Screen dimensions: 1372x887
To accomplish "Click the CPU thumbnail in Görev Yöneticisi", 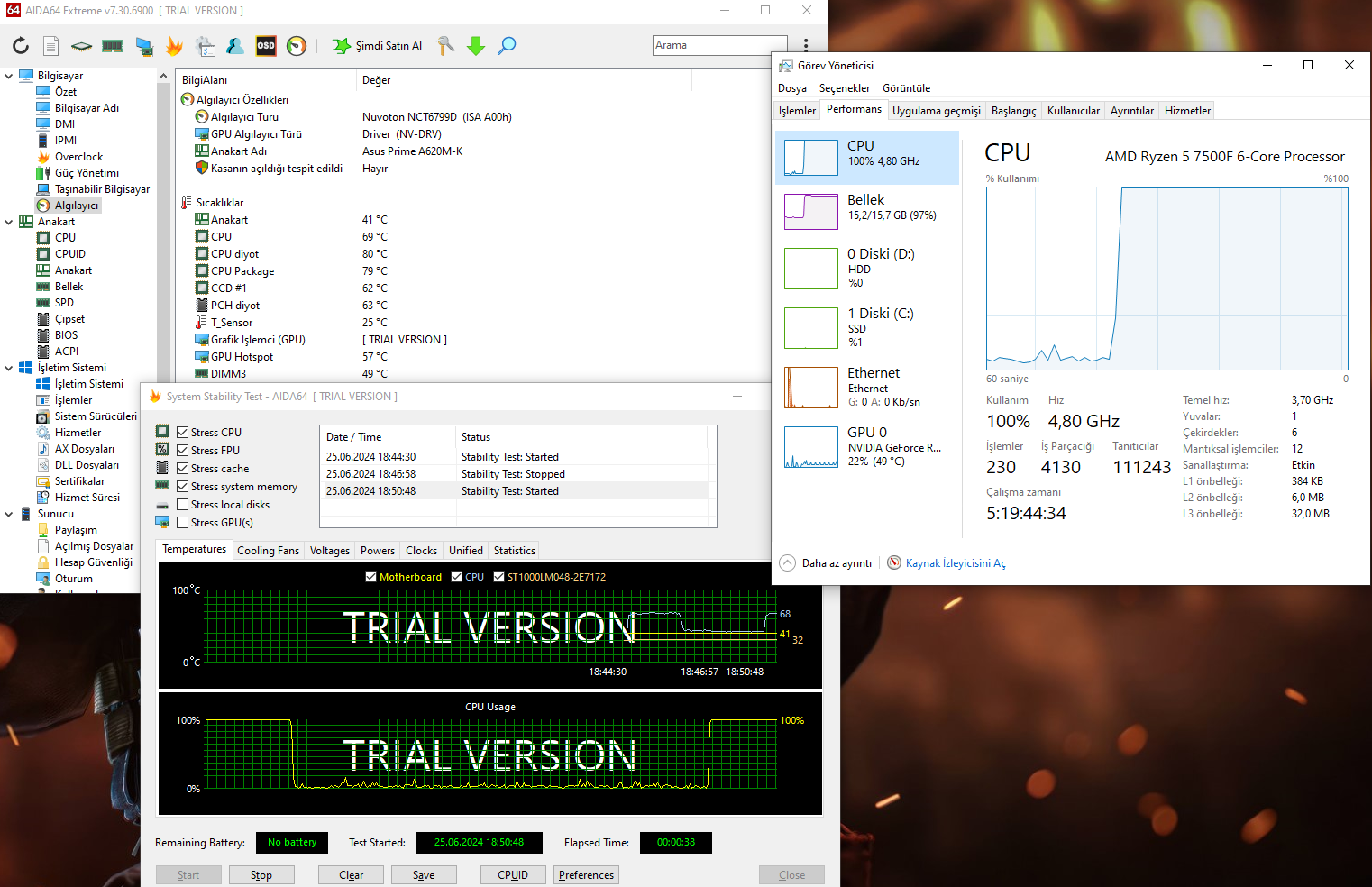I will [x=811, y=158].
